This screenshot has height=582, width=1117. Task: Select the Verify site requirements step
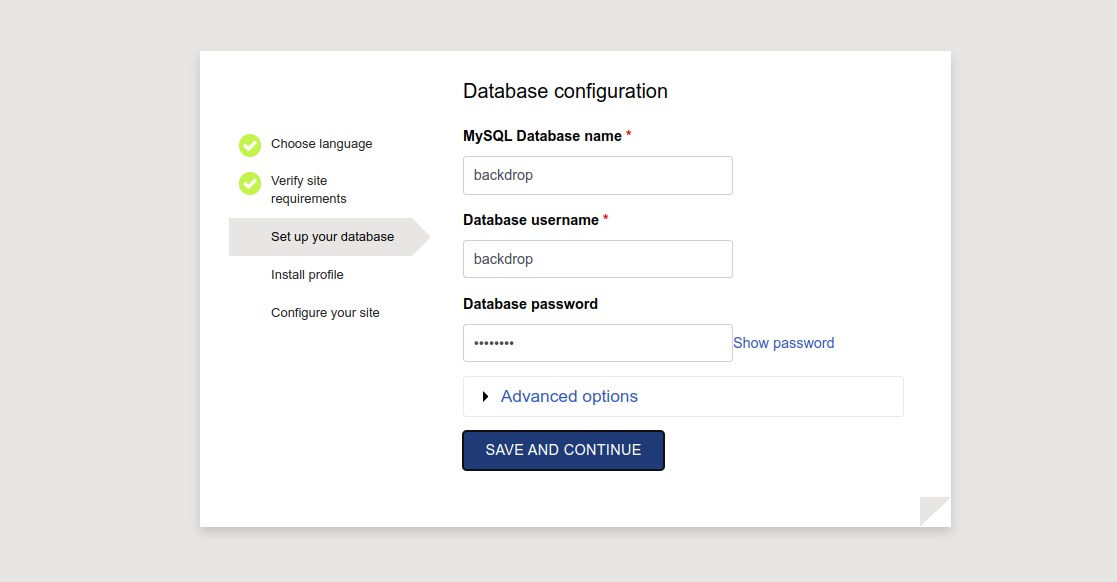coord(308,190)
